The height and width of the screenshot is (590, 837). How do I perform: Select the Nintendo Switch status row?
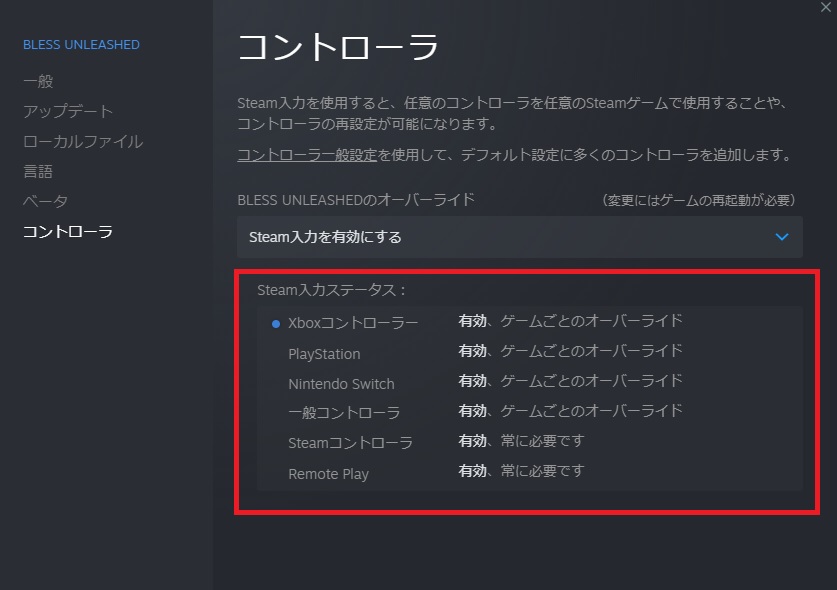point(530,383)
